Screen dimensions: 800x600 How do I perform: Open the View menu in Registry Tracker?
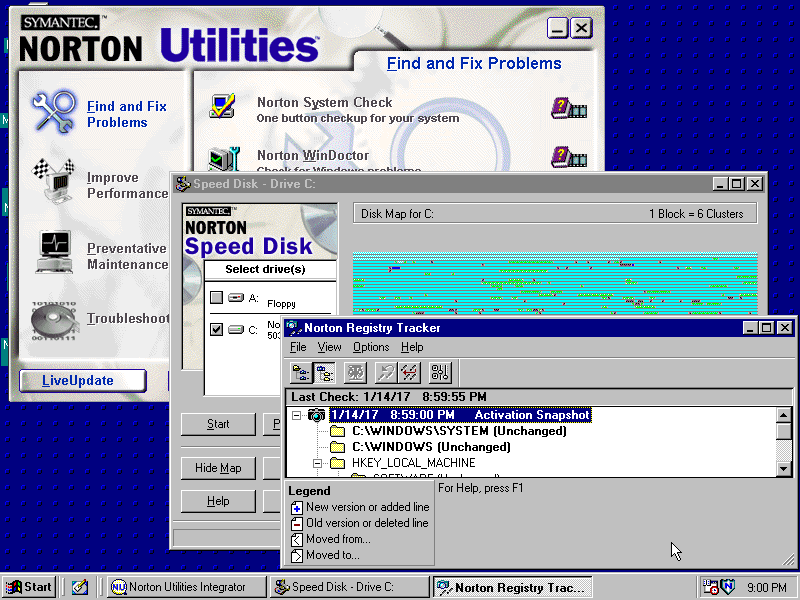coord(329,347)
